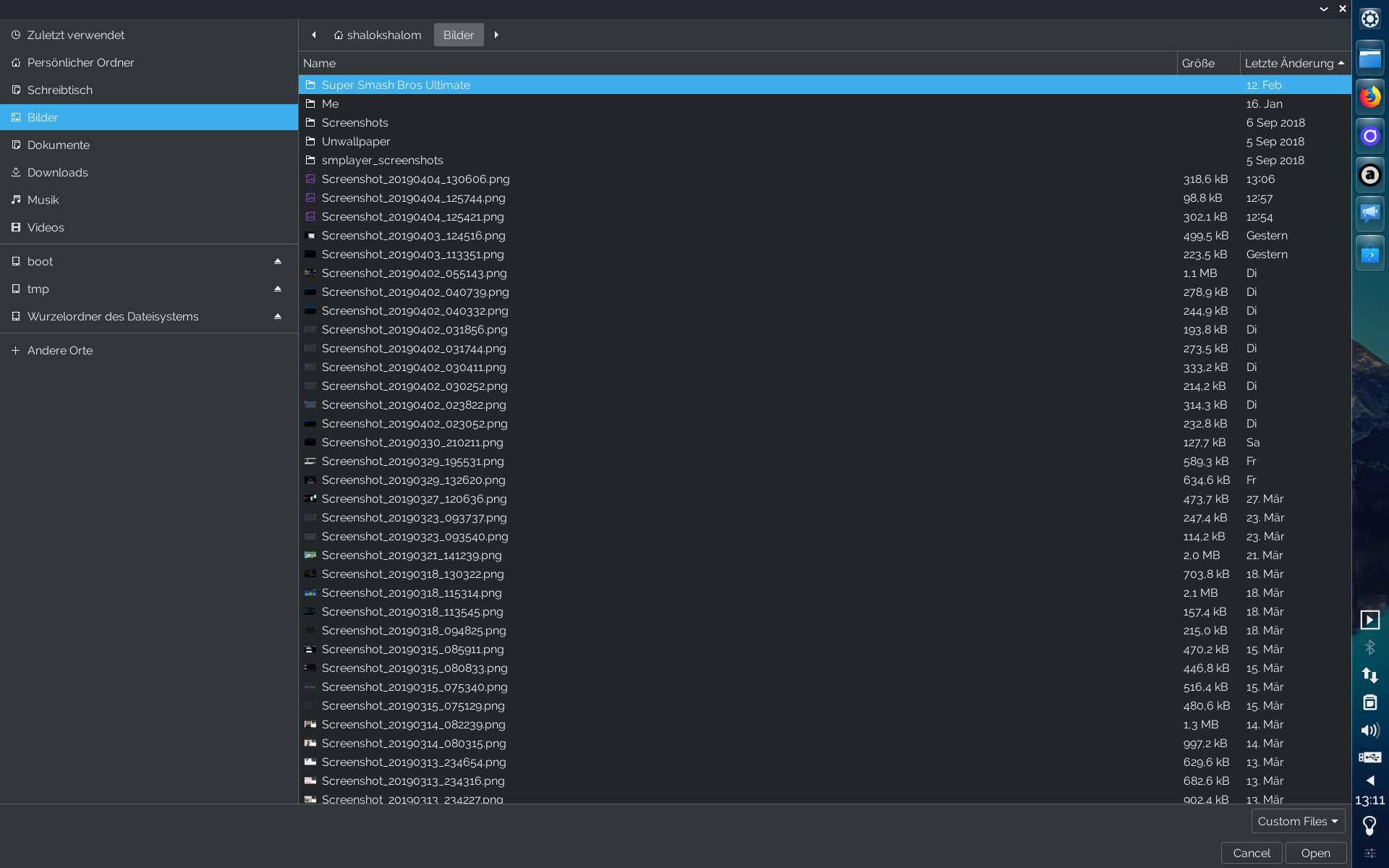This screenshot has height=868, width=1389.
Task: Launch Firefox from the dock
Action: point(1369,95)
